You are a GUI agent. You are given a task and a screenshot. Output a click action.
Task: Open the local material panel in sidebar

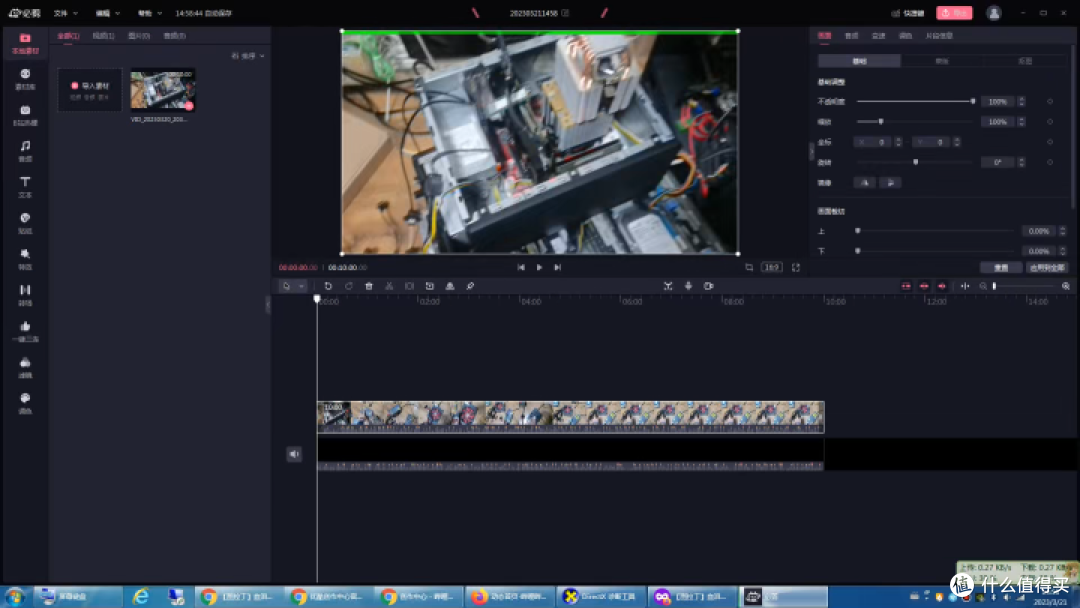tap(25, 43)
